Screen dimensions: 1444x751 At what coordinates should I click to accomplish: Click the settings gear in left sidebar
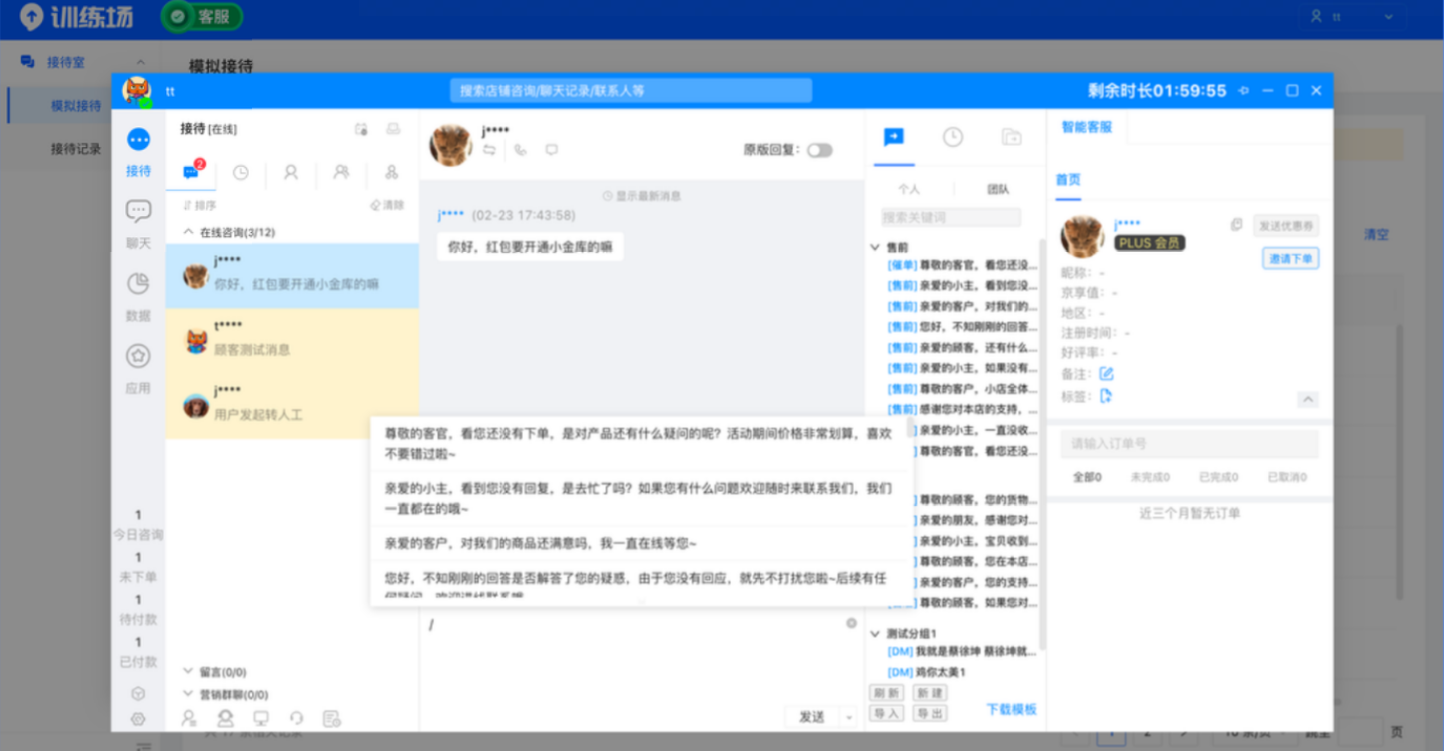[138, 719]
